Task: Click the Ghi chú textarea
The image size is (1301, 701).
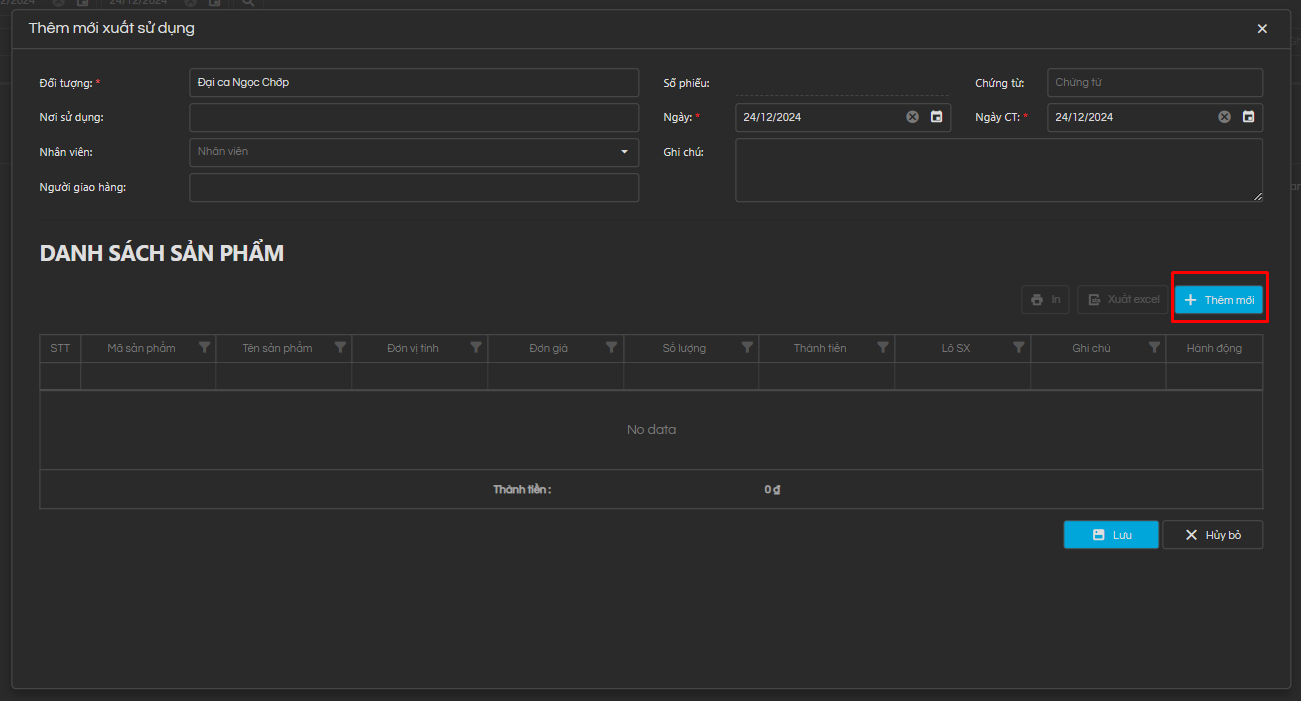Action: pyautogui.click(x=998, y=170)
